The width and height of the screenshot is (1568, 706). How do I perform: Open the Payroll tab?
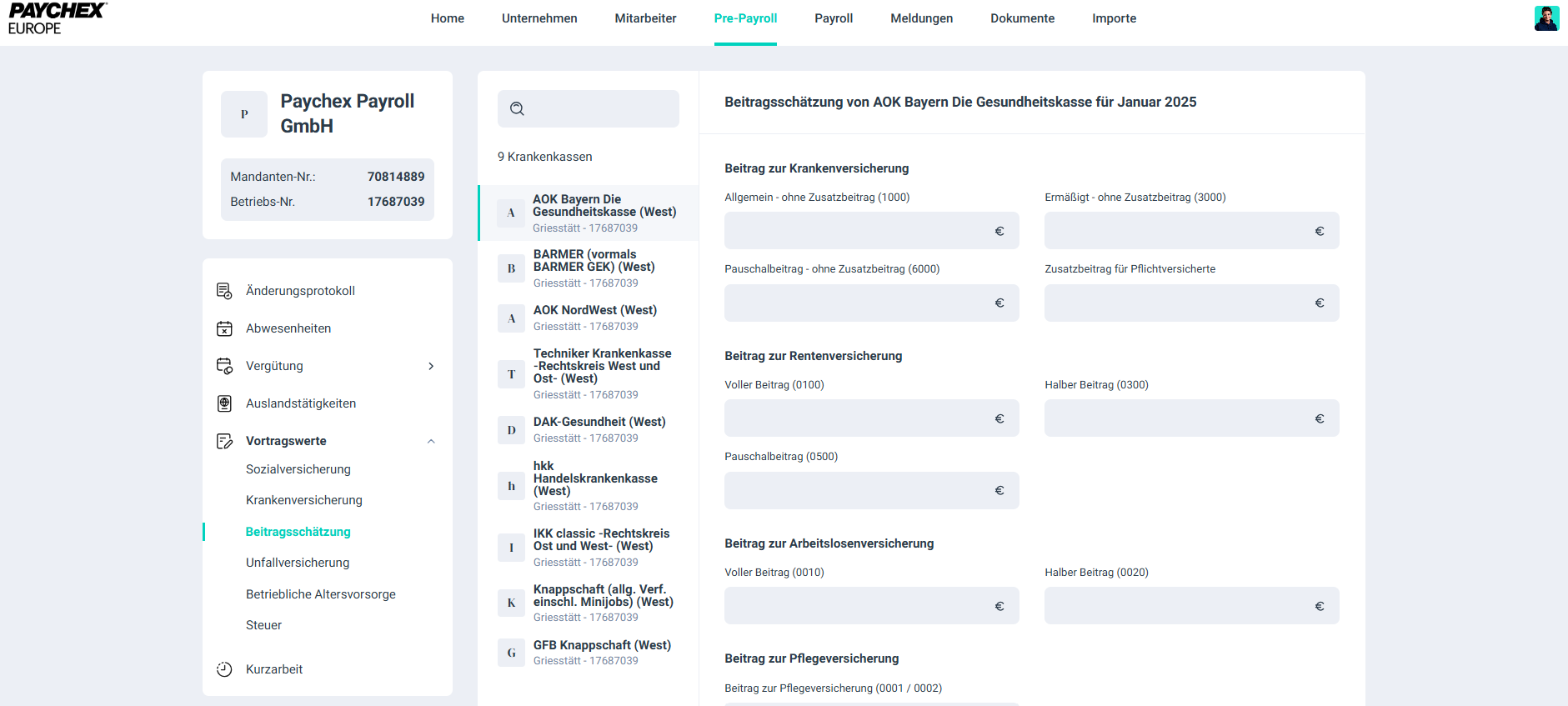coord(833,18)
